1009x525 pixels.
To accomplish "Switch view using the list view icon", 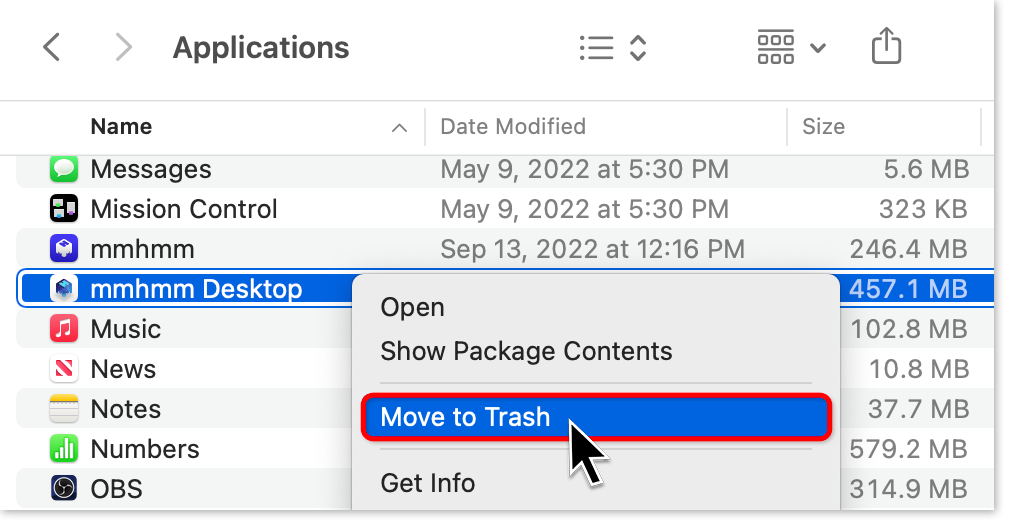I will (596, 48).
